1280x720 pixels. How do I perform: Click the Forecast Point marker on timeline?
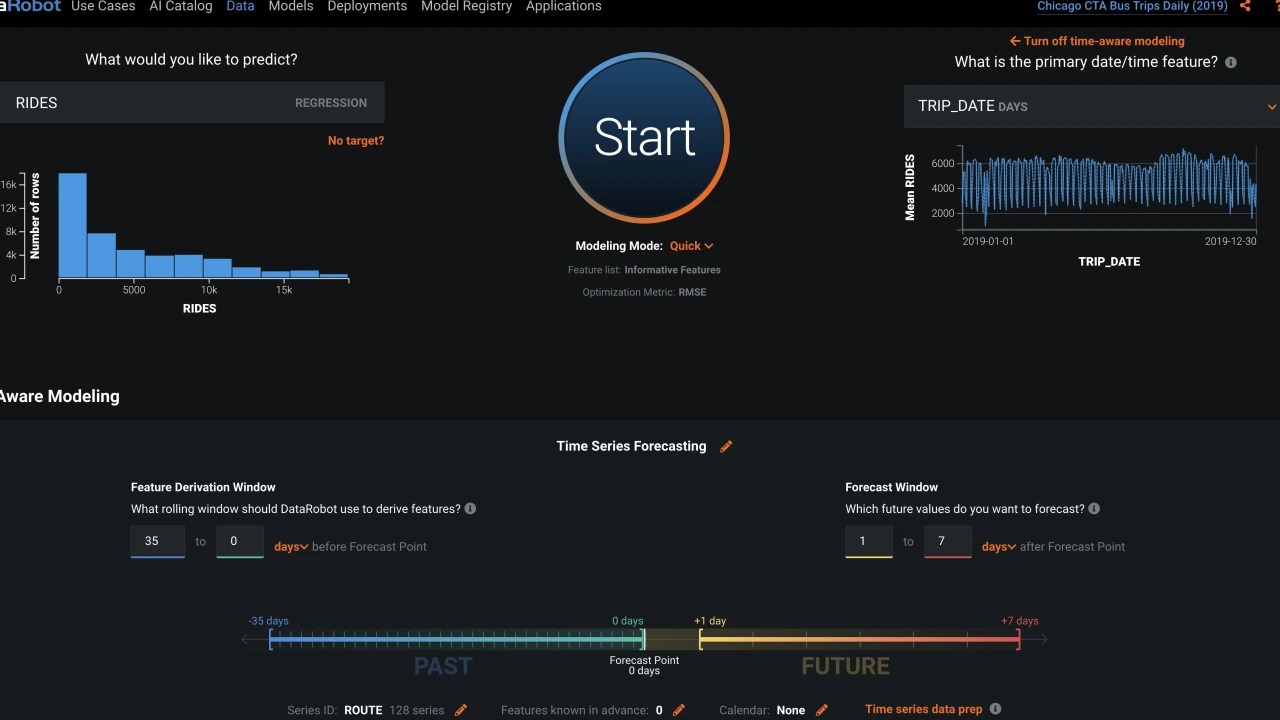point(644,639)
